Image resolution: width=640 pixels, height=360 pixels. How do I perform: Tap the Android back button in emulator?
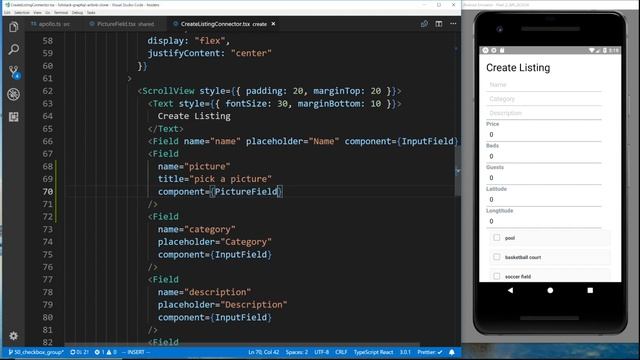(510, 290)
